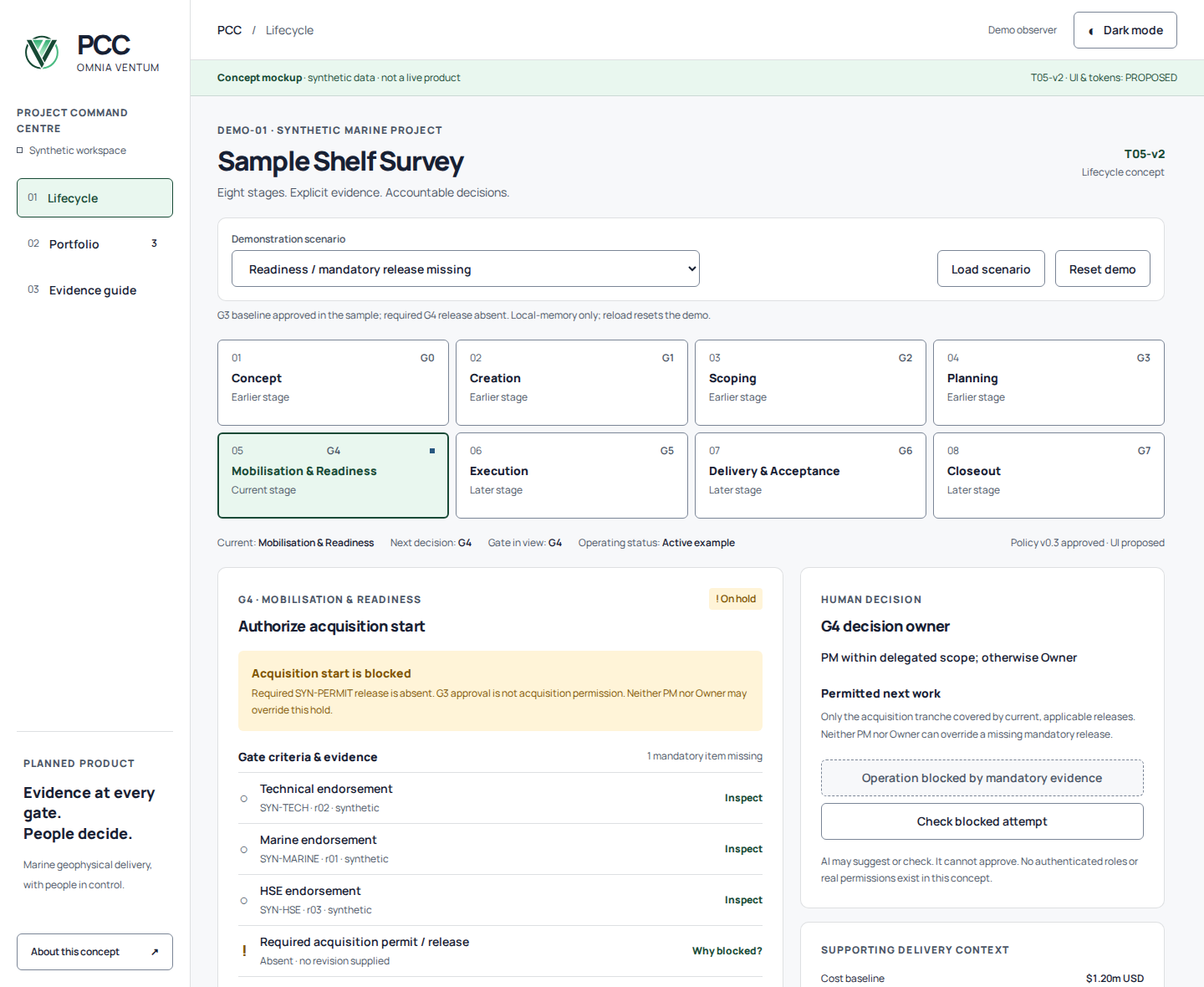Image resolution: width=1204 pixels, height=987 pixels.
Task: Click the Synthetic workspace label
Action: [x=78, y=151]
